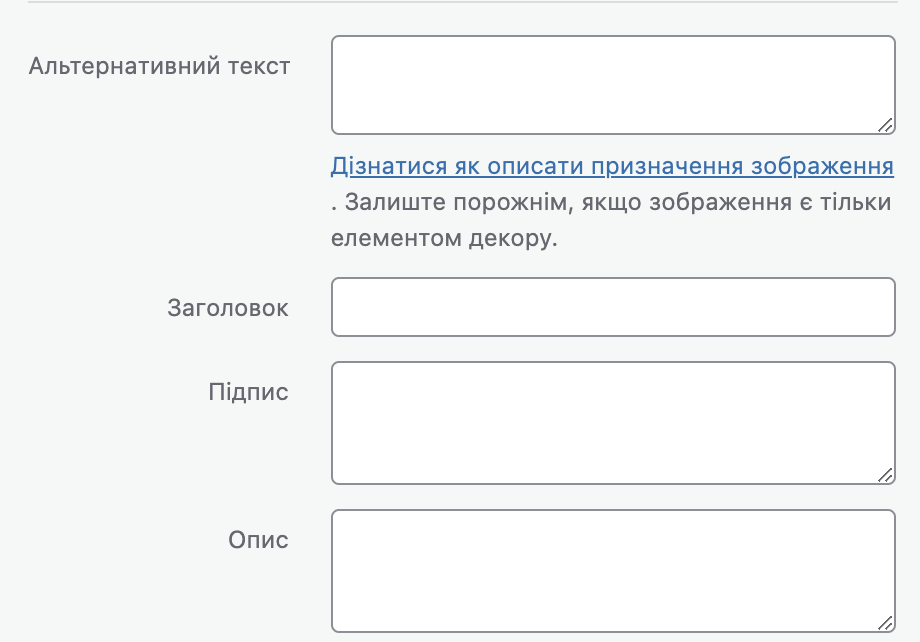Image resolution: width=920 pixels, height=642 pixels.
Task: Select the Опис textarea
Action: [x=612, y=571]
